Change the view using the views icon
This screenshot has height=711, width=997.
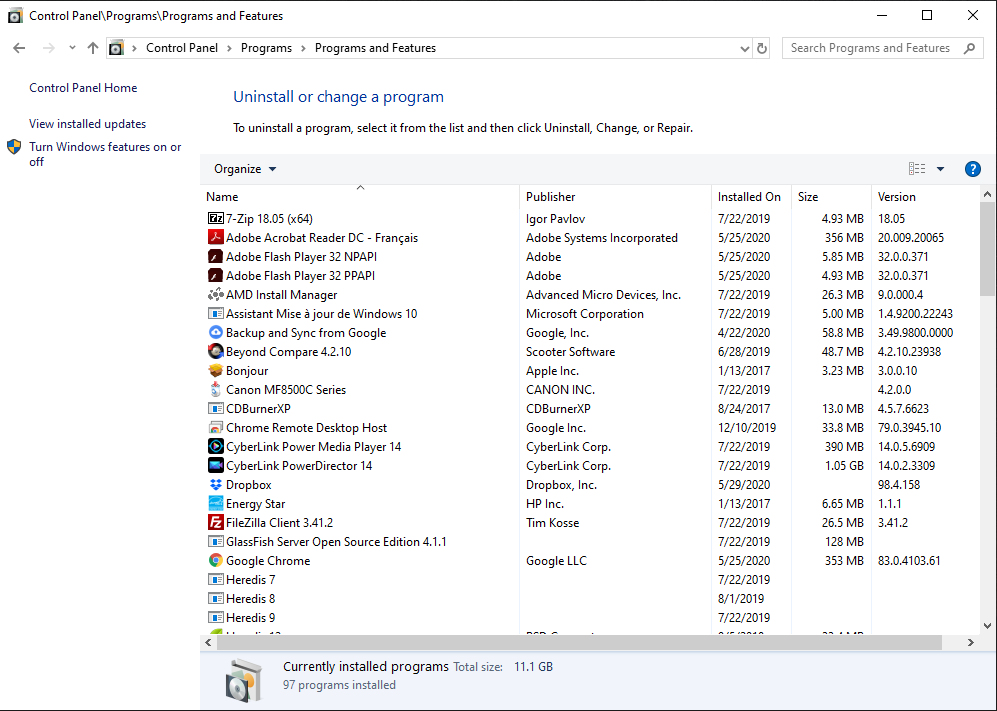(917, 169)
